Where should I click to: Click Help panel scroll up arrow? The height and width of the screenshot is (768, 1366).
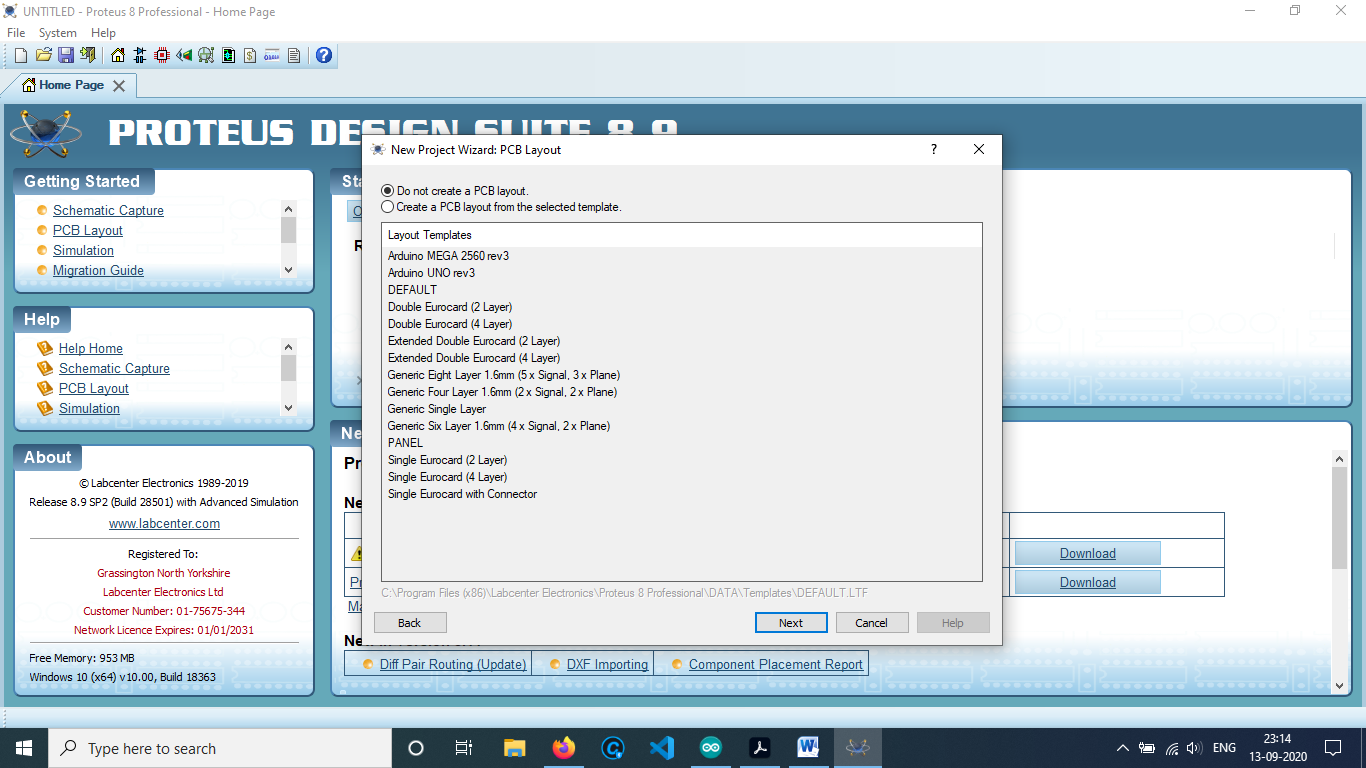click(289, 347)
